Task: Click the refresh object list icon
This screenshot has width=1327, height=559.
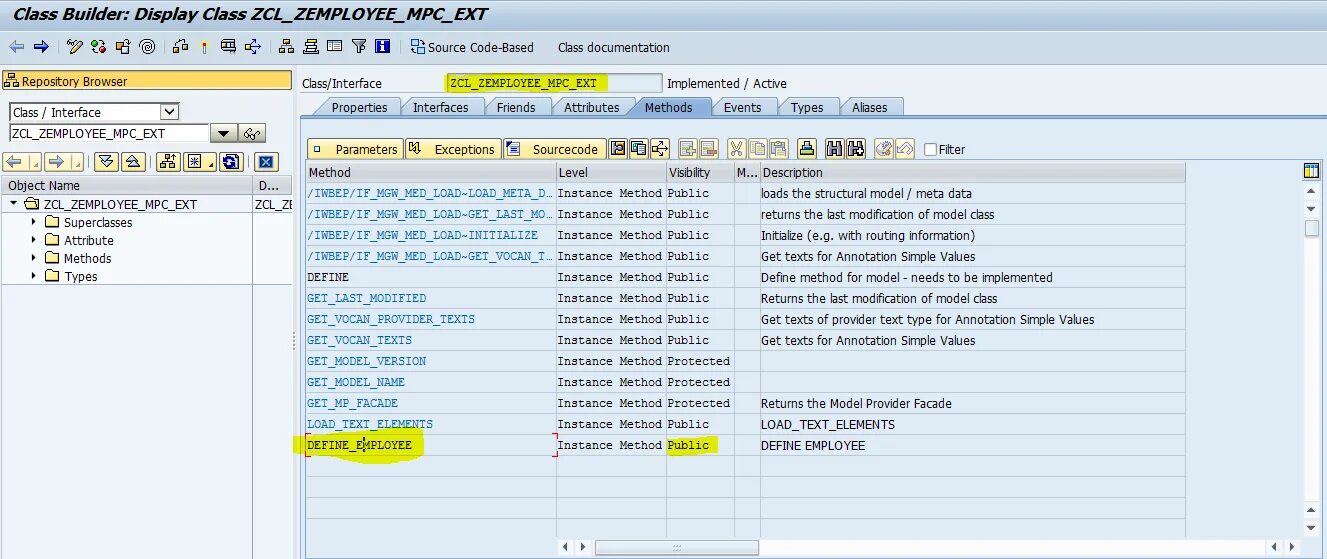Action: click(231, 162)
